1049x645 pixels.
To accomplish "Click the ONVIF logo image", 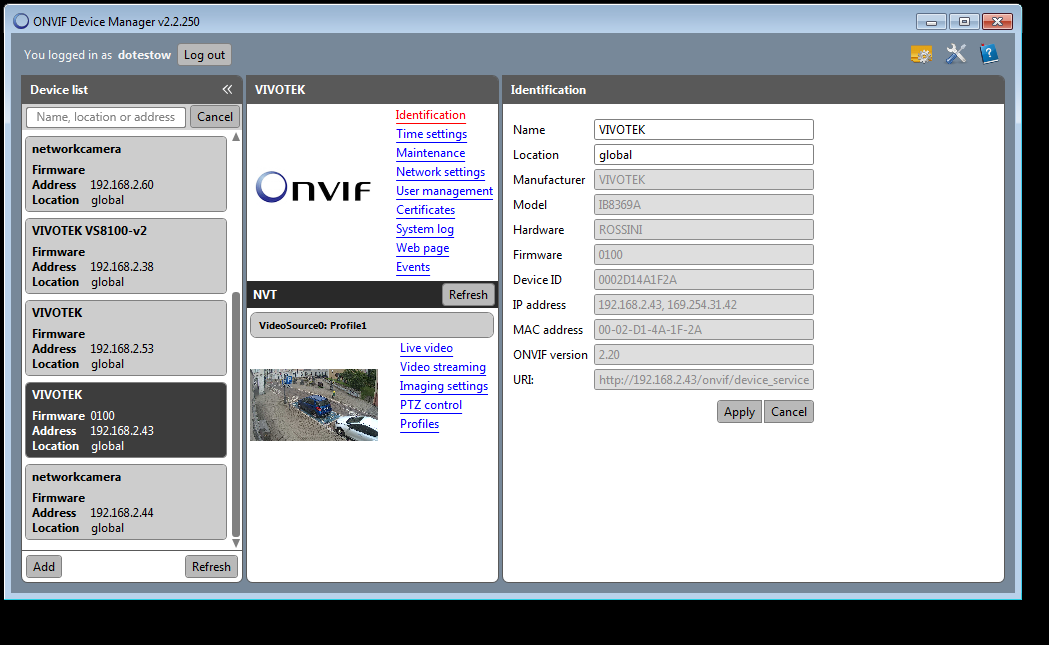I will coord(313,188).
